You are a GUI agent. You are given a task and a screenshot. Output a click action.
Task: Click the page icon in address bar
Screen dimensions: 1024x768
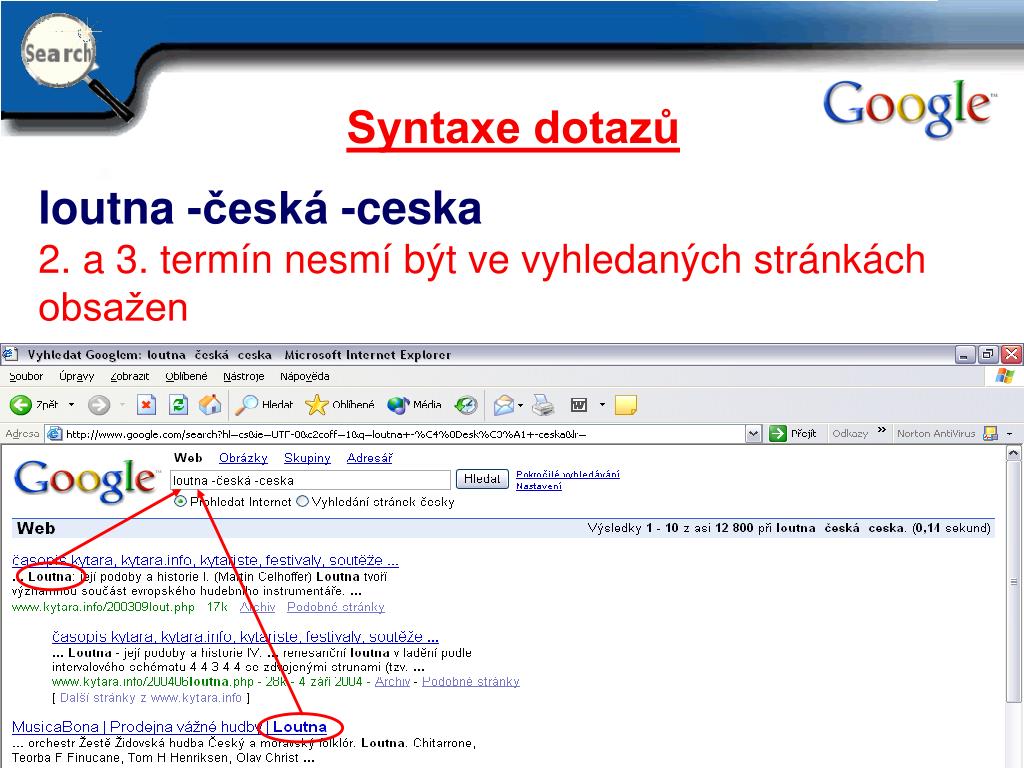(x=55, y=434)
